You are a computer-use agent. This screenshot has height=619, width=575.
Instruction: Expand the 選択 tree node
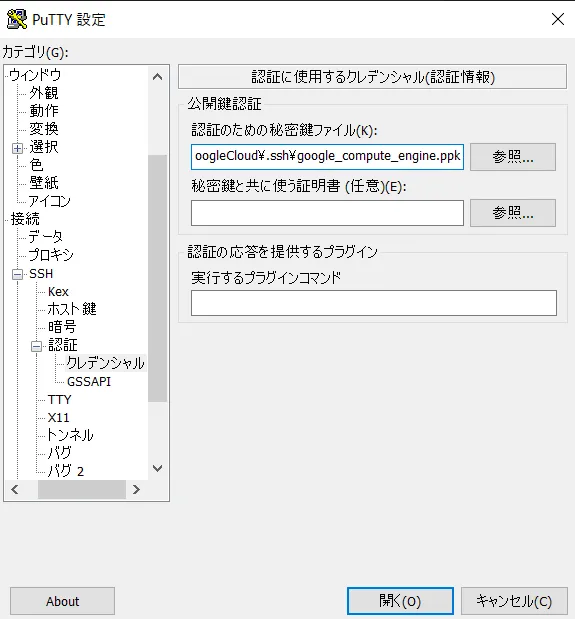[17, 148]
